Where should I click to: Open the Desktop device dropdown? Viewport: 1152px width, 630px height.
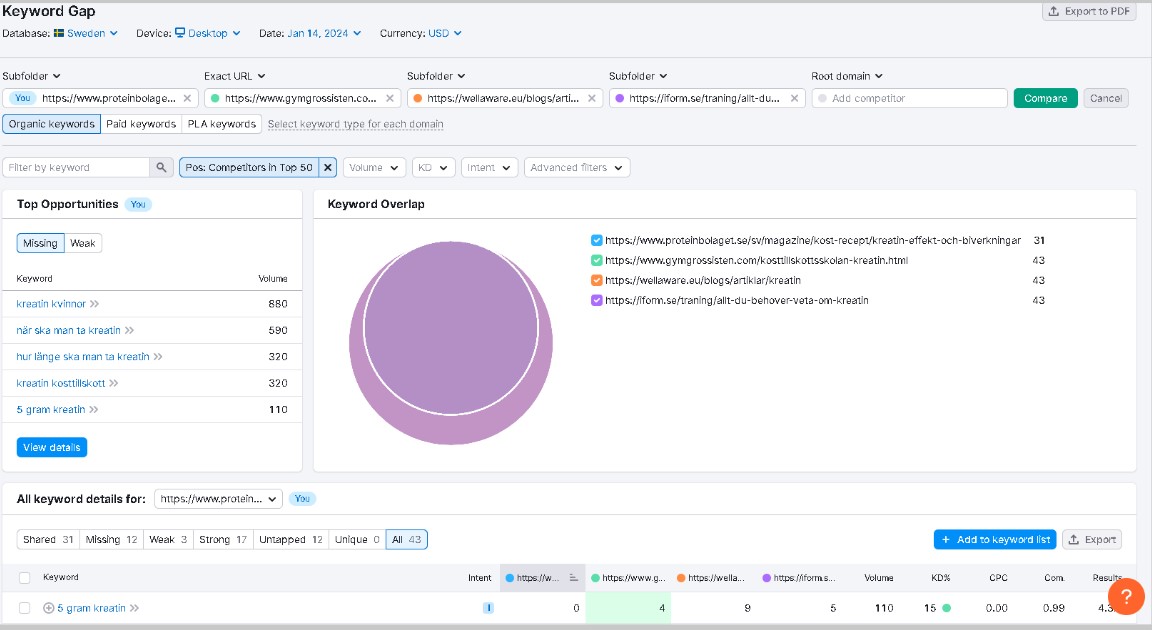[x=208, y=33]
